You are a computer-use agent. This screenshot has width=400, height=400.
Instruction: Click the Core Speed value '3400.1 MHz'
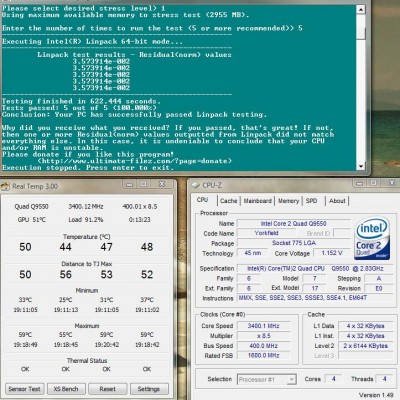coord(263,326)
